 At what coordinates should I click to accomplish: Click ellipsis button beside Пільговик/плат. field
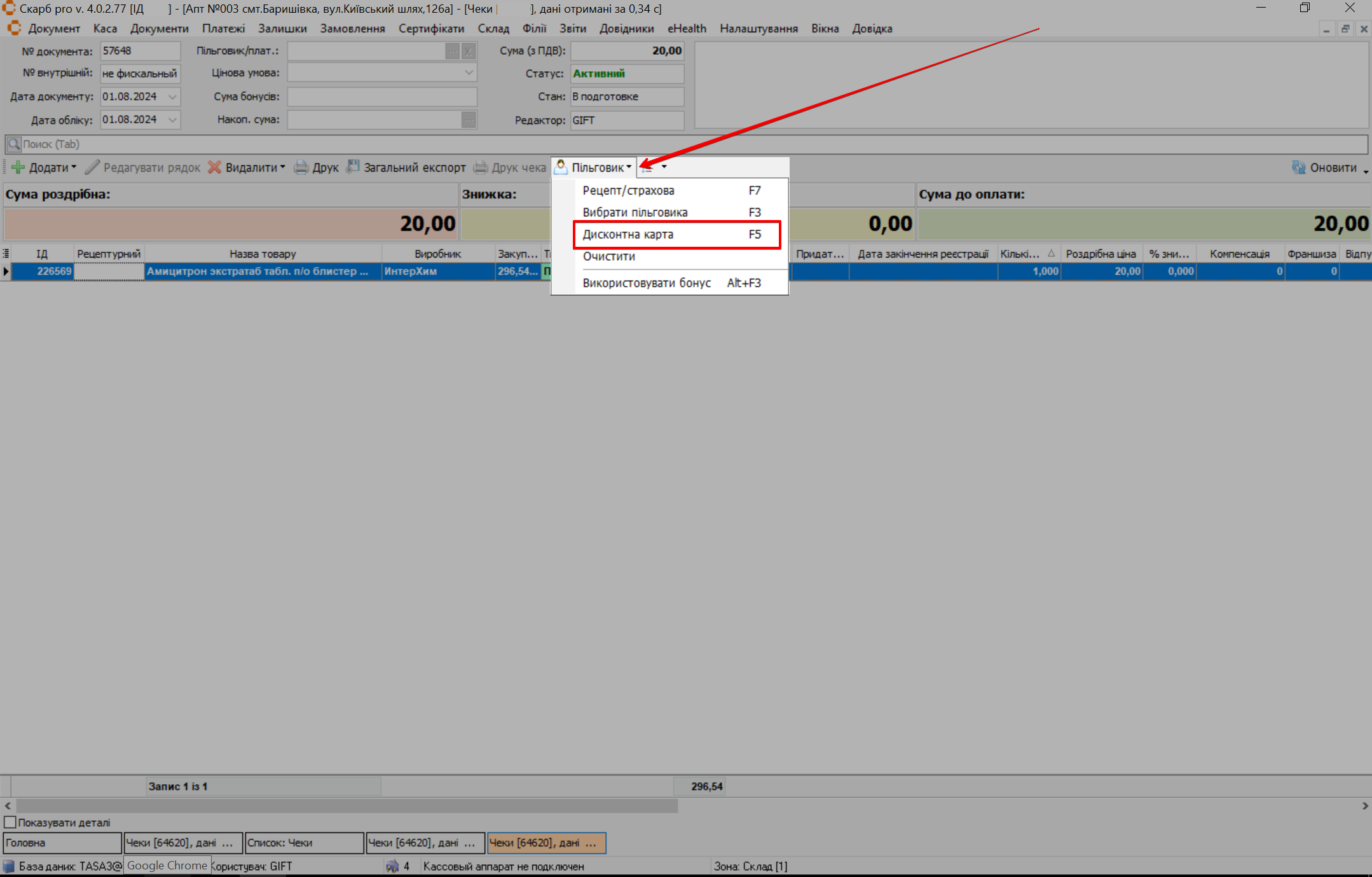click(452, 51)
